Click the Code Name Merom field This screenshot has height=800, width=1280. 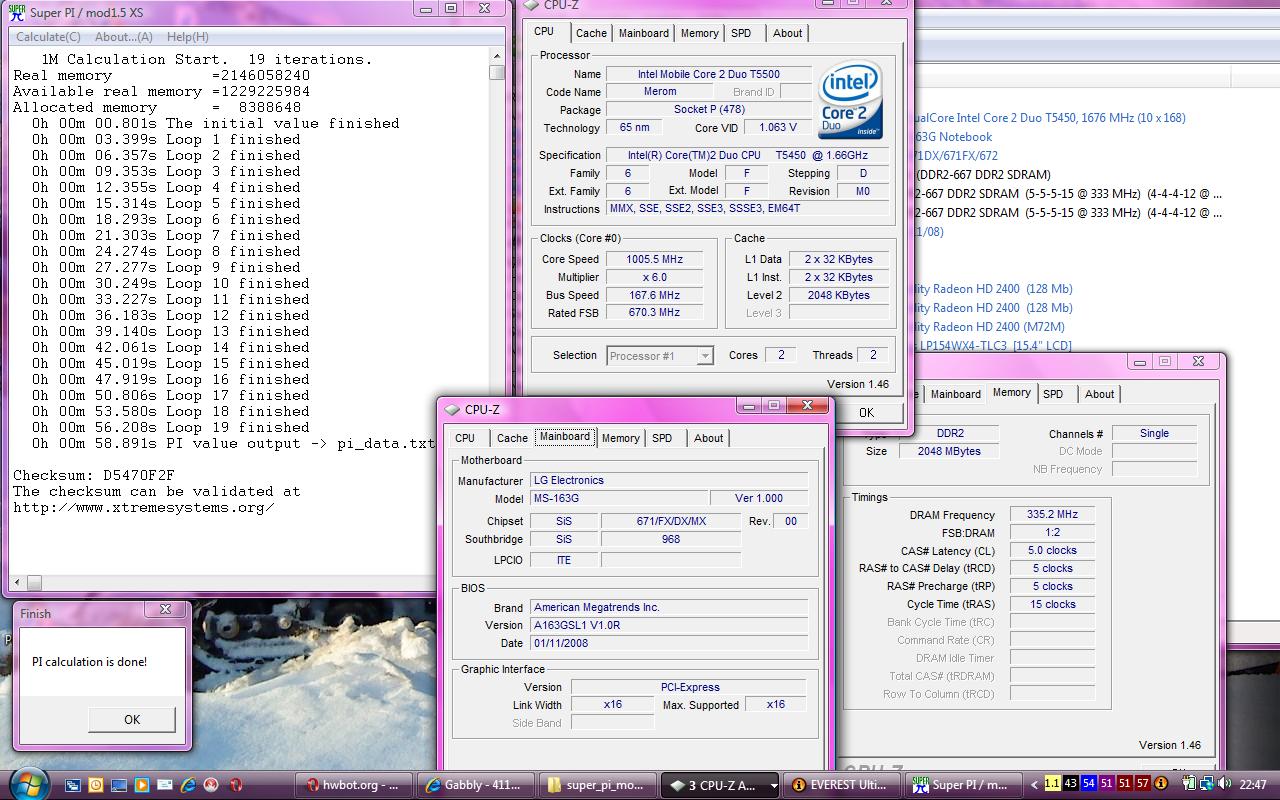(x=659, y=92)
